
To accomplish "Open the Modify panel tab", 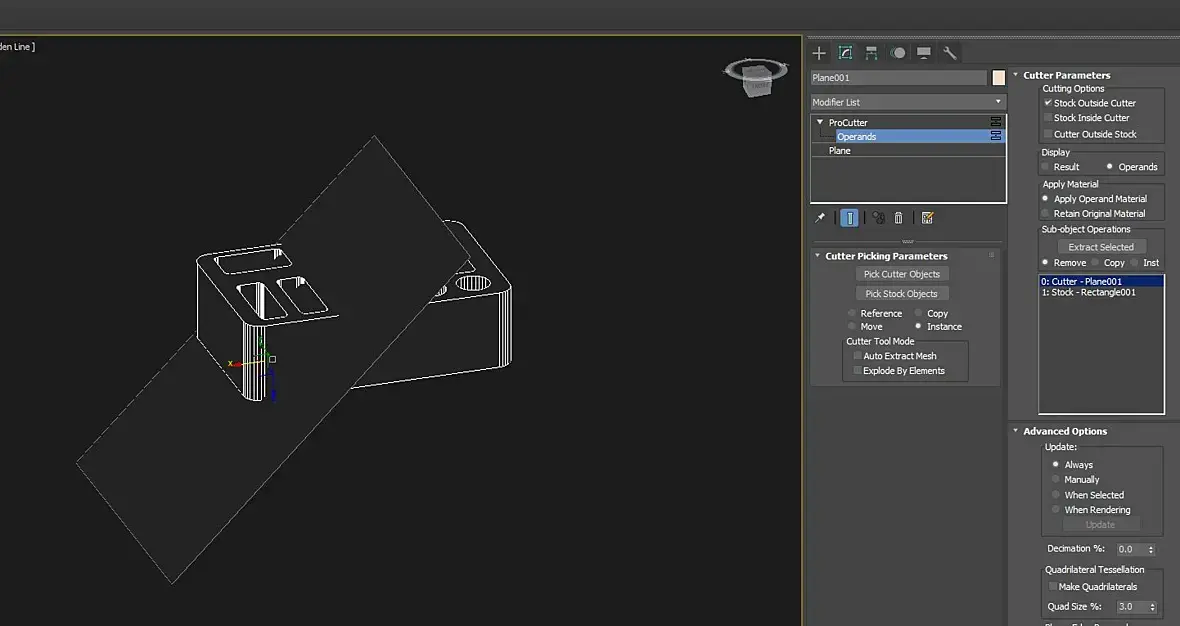I will 845,53.
